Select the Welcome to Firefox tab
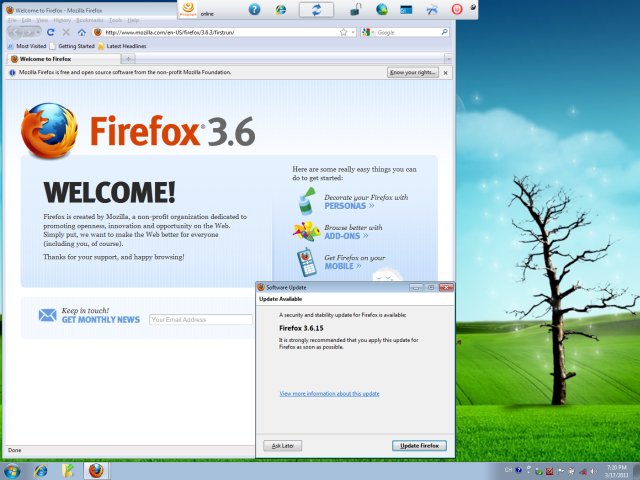The image size is (640, 480). [64, 59]
